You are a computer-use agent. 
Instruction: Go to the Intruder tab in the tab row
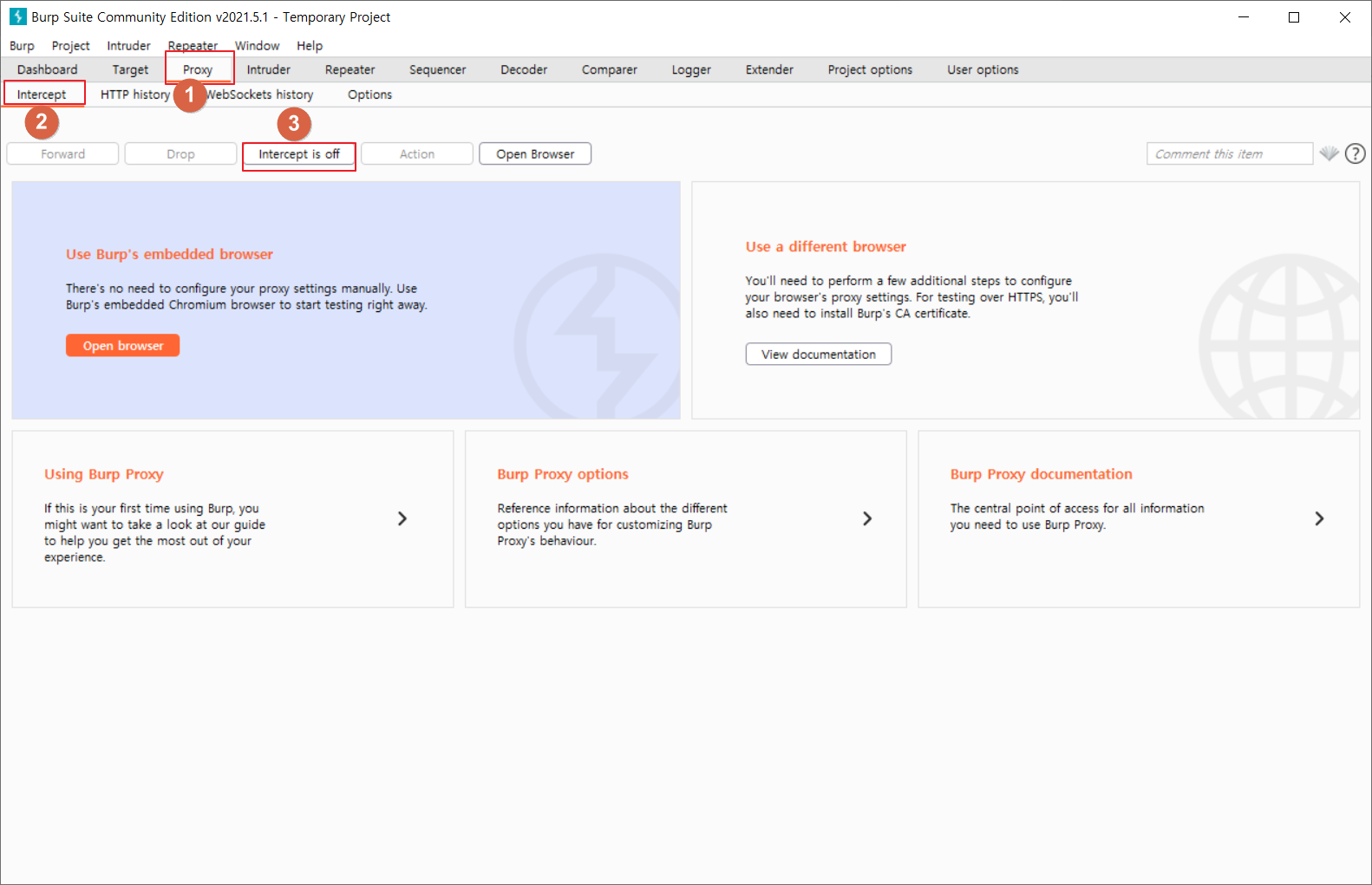click(x=269, y=69)
